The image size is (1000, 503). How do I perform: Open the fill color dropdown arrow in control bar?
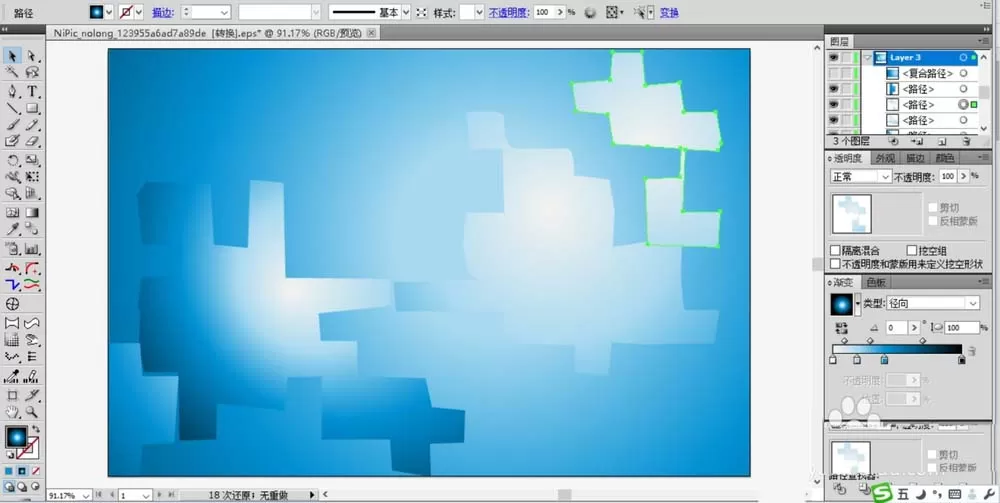(x=109, y=11)
